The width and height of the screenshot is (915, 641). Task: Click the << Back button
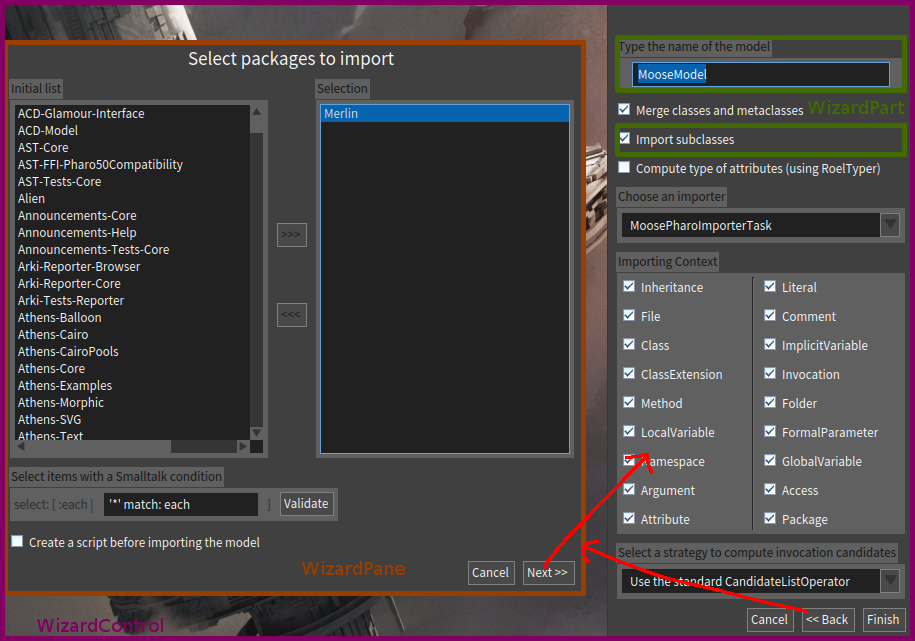pos(827,619)
